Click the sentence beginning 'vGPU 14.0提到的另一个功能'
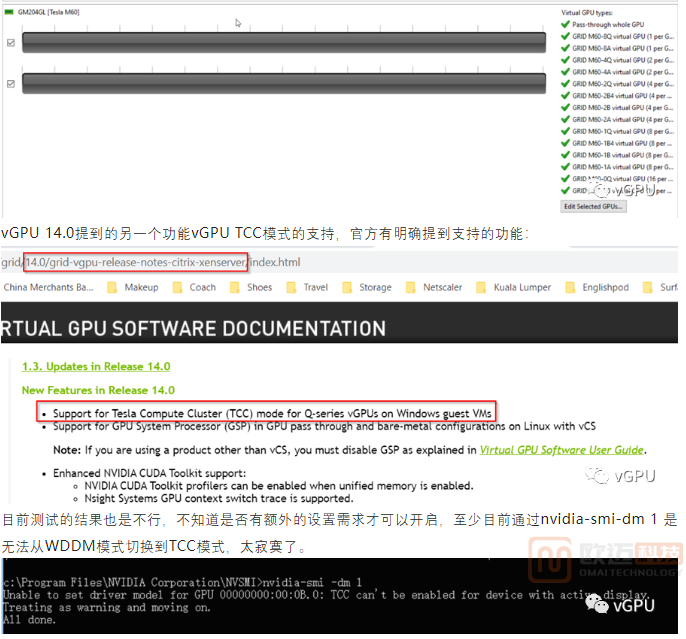The width and height of the screenshot is (686, 639). point(265,233)
